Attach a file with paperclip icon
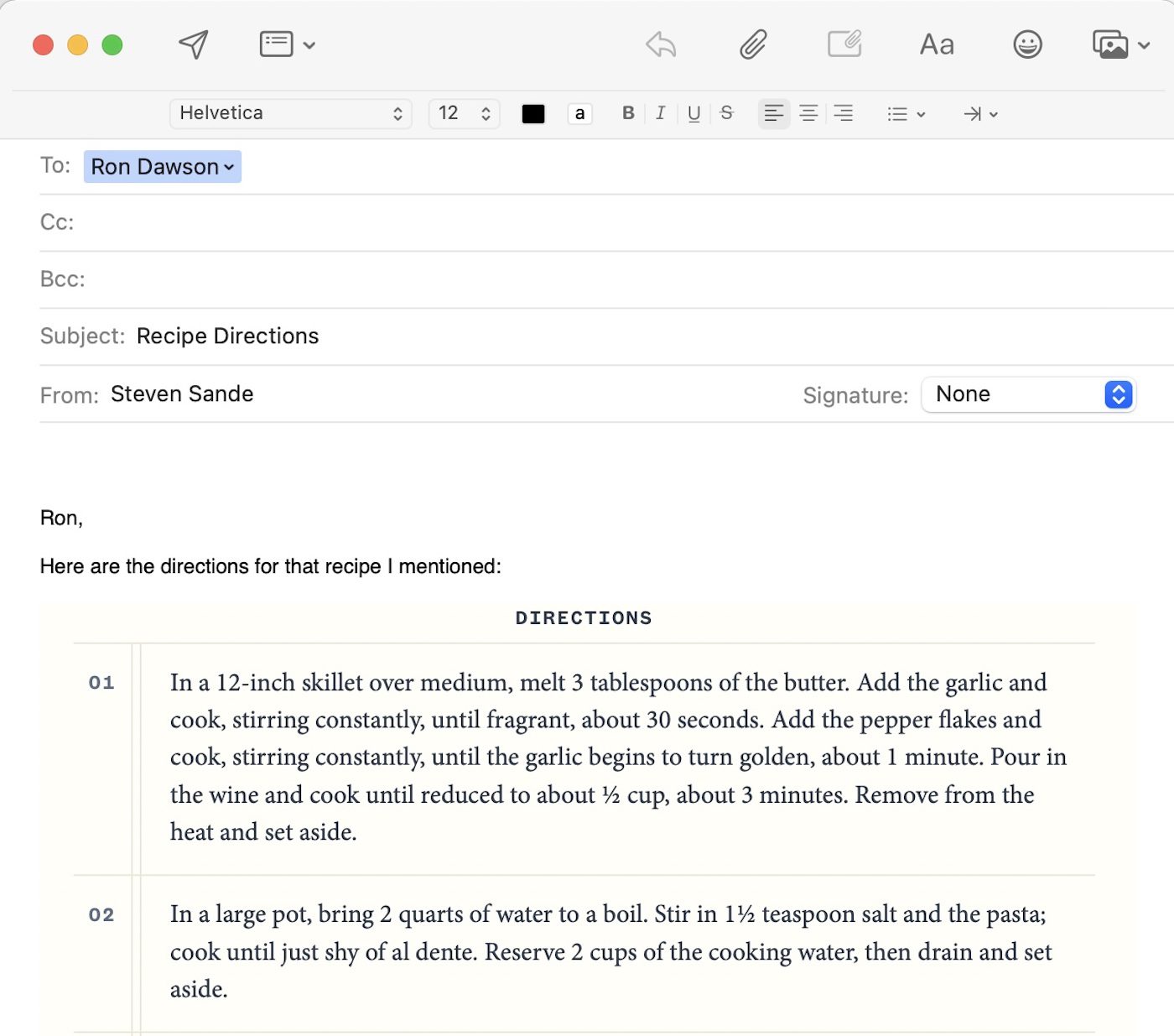 click(x=753, y=44)
